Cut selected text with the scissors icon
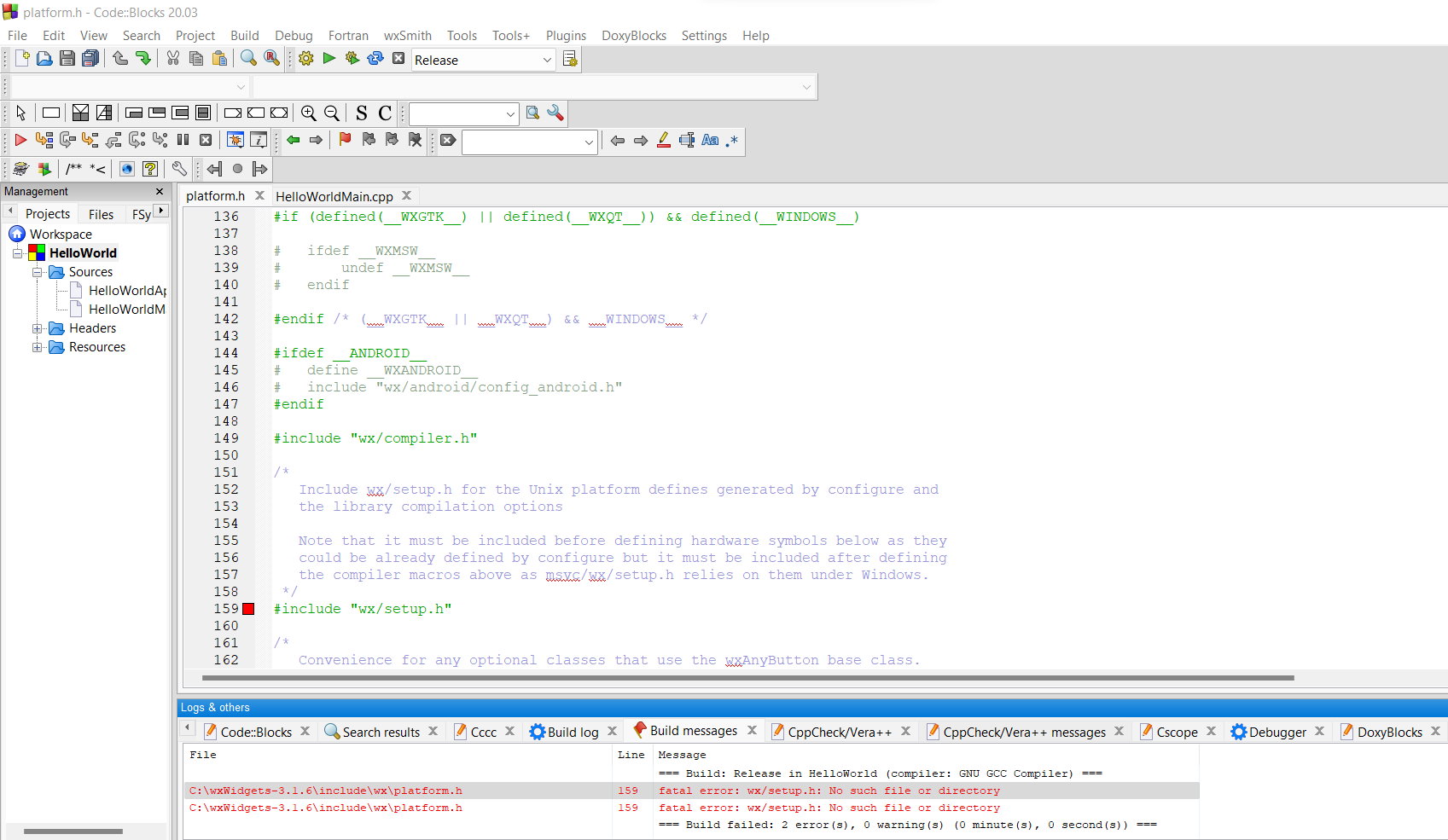This screenshot has height=840, width=1448. (x=172, y=58)
